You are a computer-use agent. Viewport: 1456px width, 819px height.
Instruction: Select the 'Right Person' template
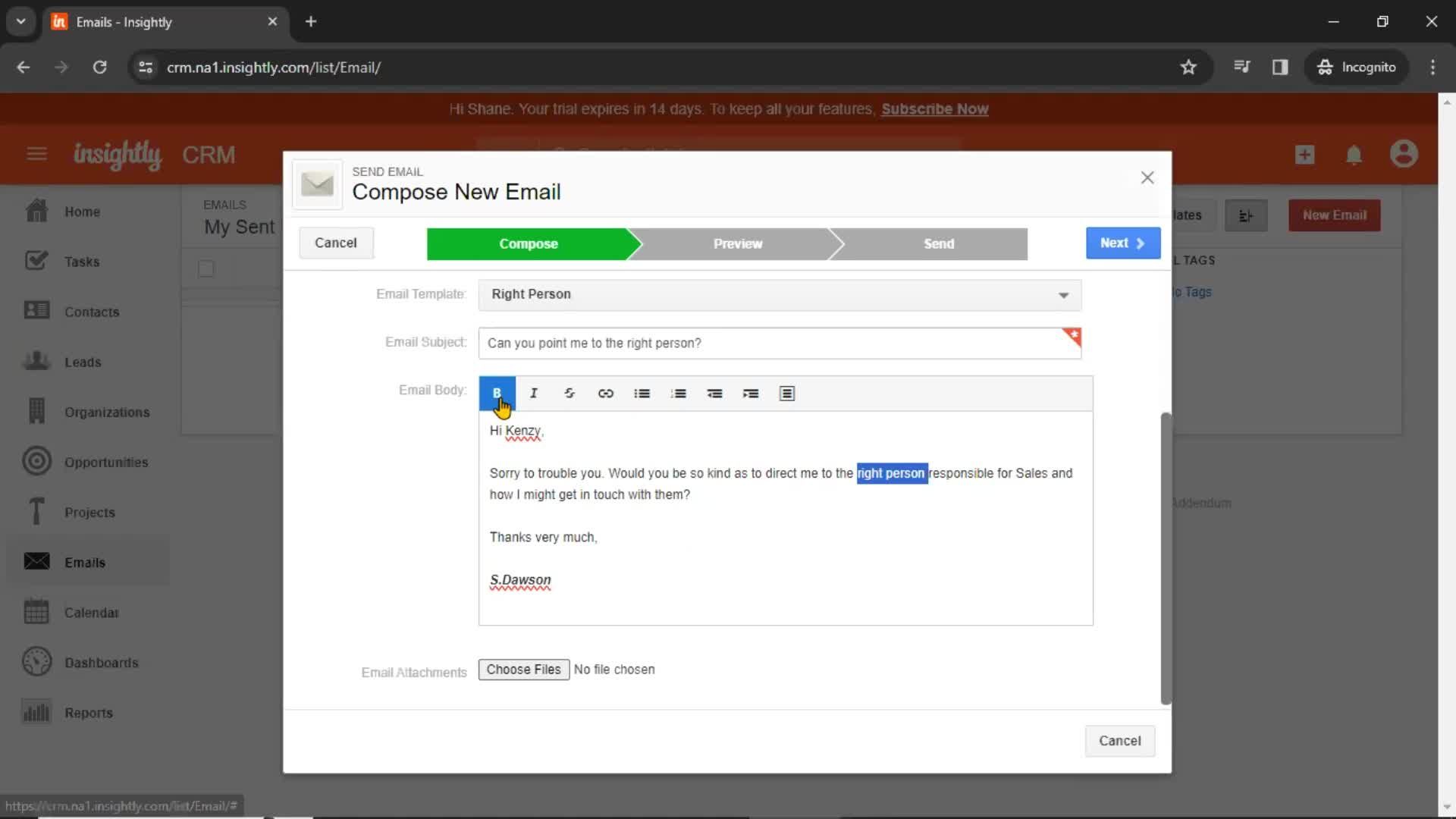pos(780,293)
